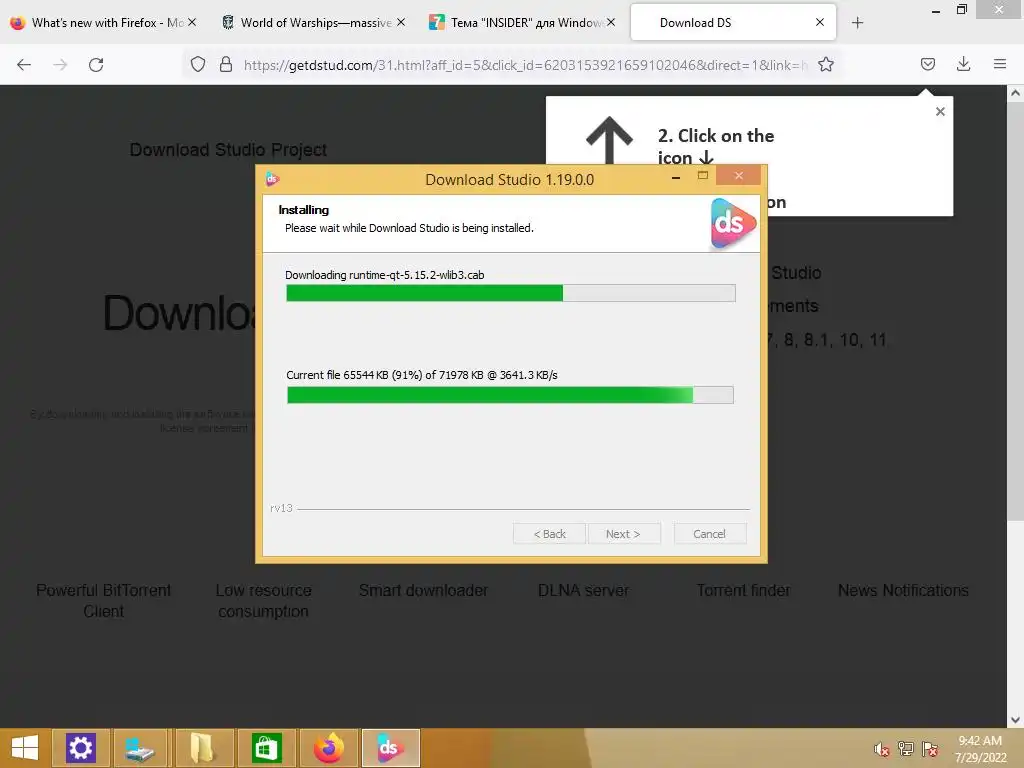Minimize the Download Studio installer window
The height and width of the screenshot is (768, 1024).
(676, 177)
